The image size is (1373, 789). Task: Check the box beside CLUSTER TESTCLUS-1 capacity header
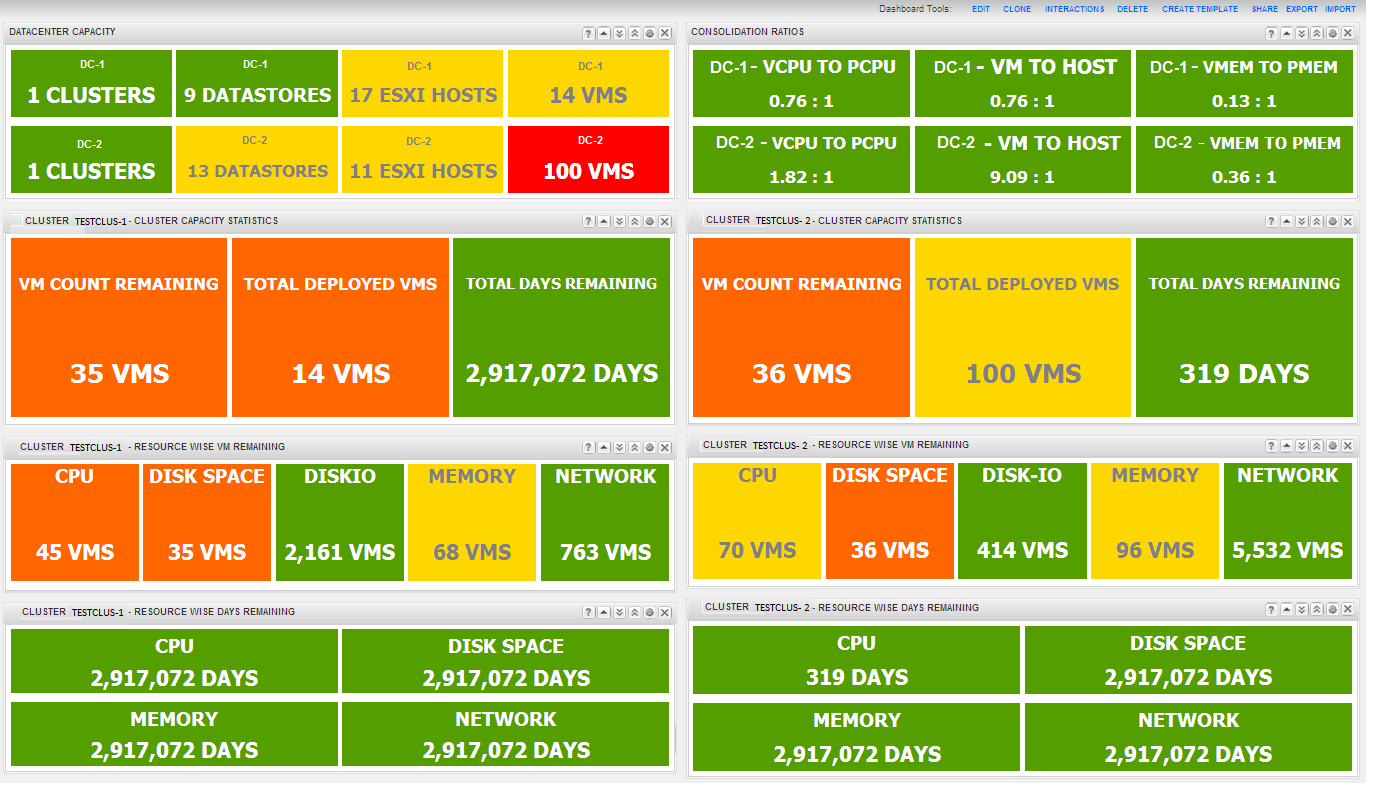point(16,221)
